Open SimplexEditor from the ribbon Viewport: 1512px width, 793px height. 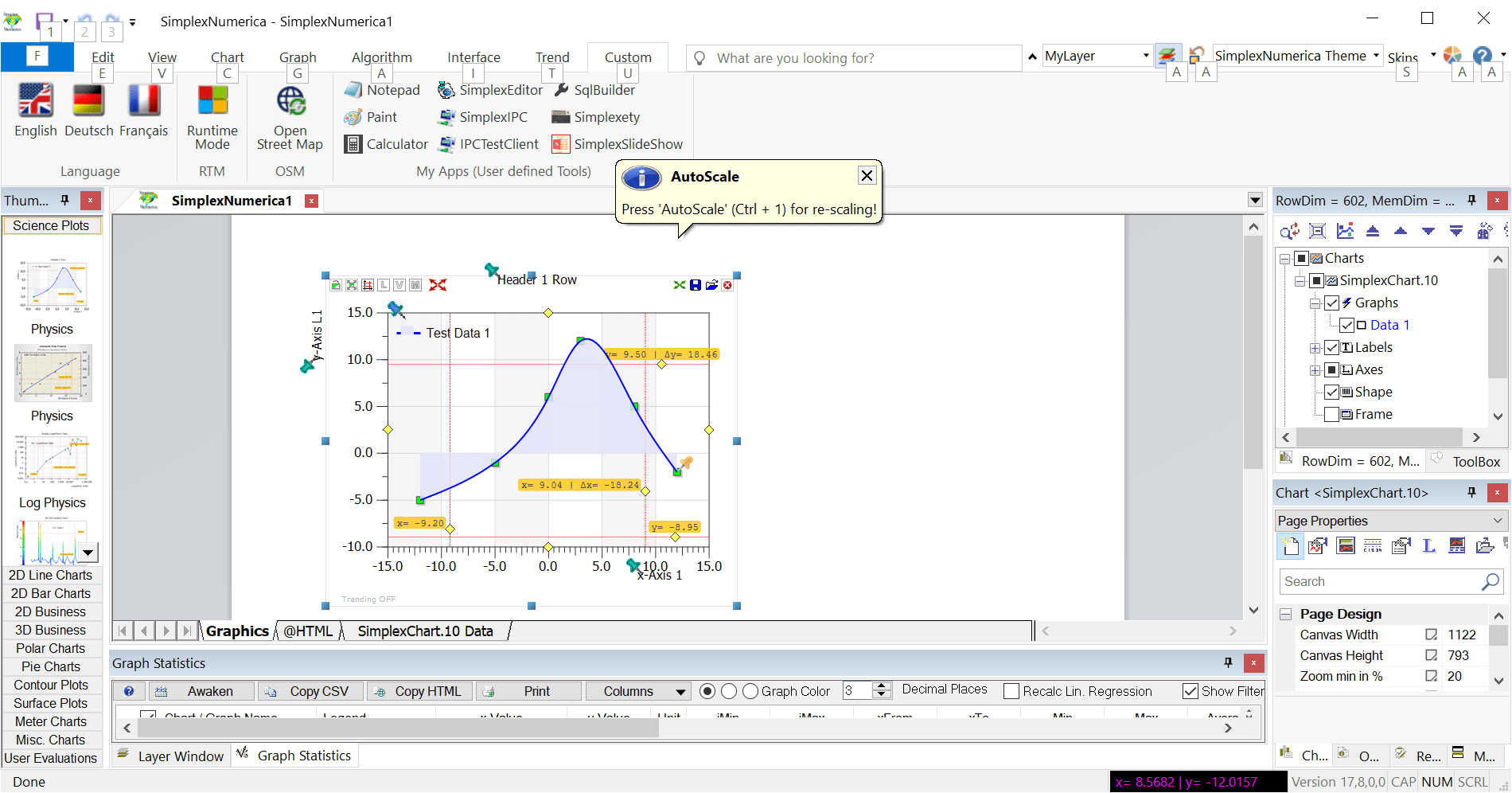click(x=490, y=90)
